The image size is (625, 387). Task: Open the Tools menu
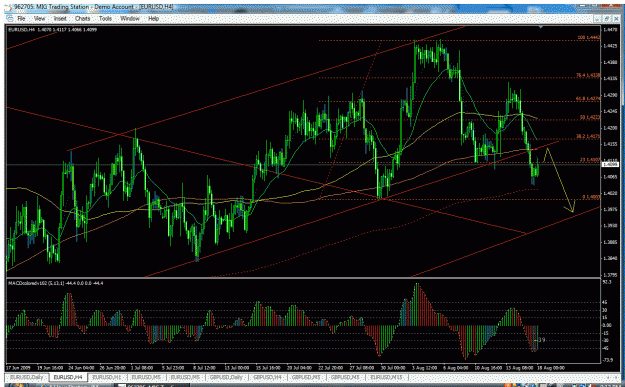(105, 19)
